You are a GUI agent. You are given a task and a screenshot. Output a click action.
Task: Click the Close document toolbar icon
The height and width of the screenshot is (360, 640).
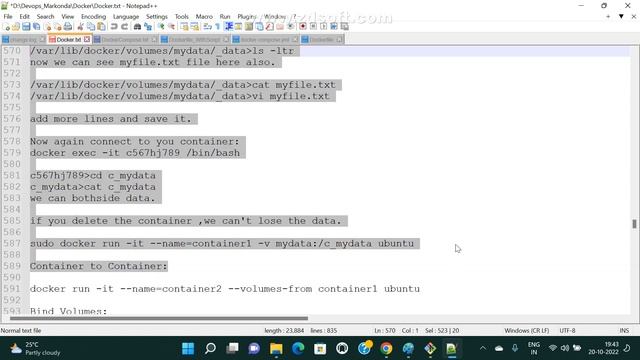tap(47, 27)
